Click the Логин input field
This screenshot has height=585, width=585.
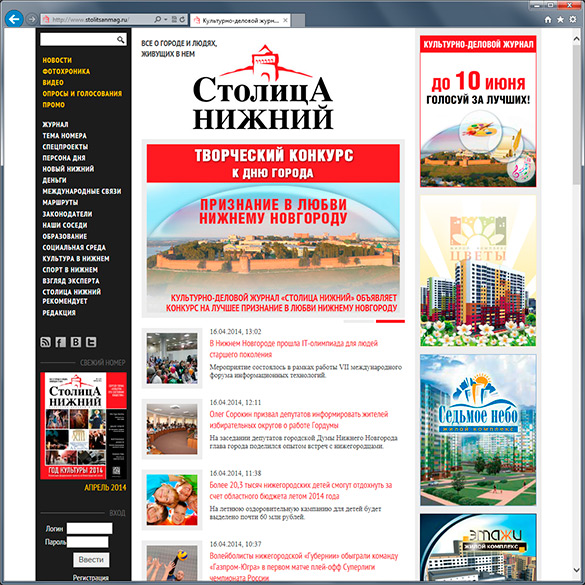[89, 528]
